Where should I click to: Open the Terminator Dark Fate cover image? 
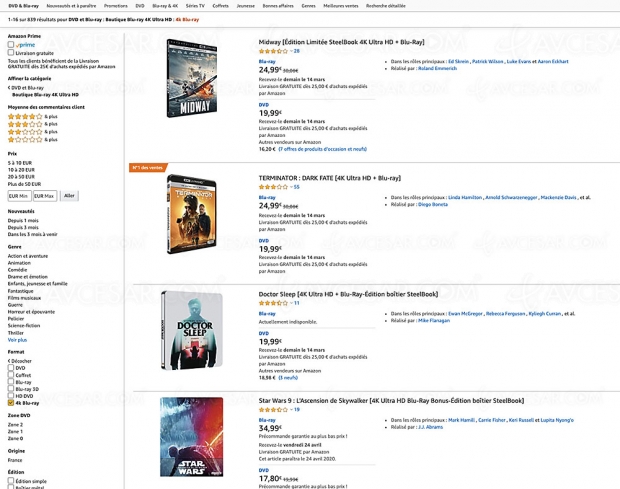tap(192, 214)
